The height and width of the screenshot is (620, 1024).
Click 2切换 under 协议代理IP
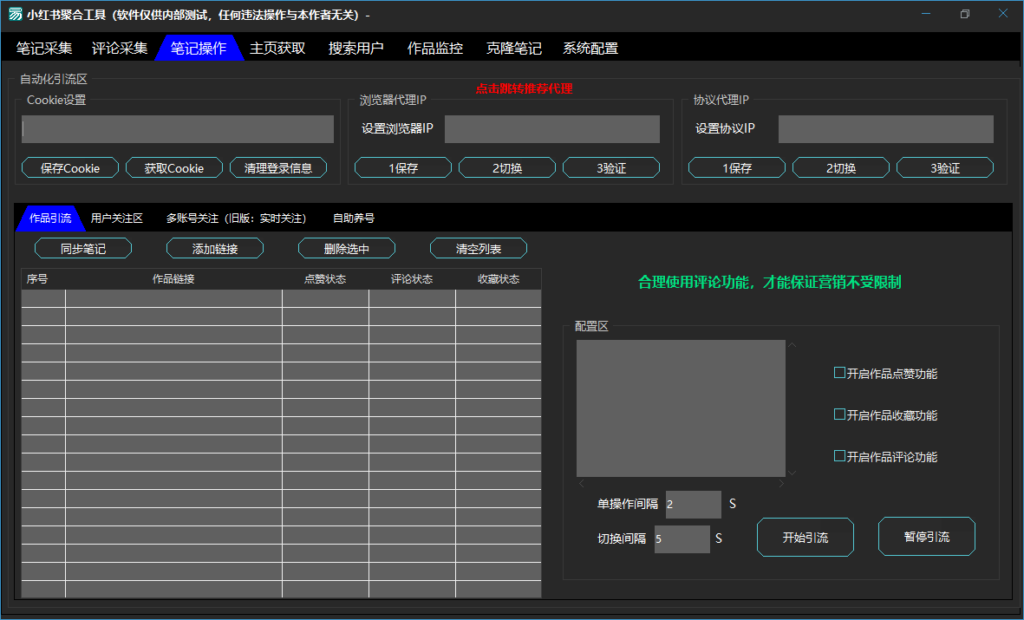pos(841,168)
